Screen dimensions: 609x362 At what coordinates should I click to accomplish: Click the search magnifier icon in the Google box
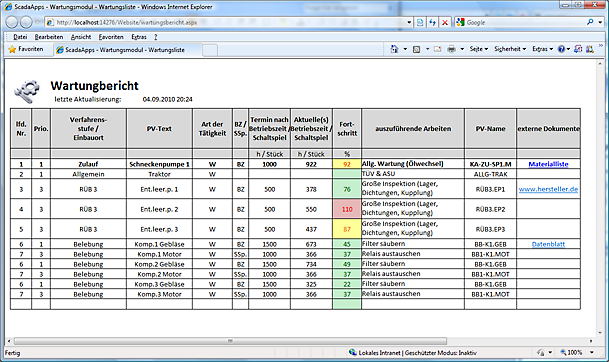click(x=590, y=22)
